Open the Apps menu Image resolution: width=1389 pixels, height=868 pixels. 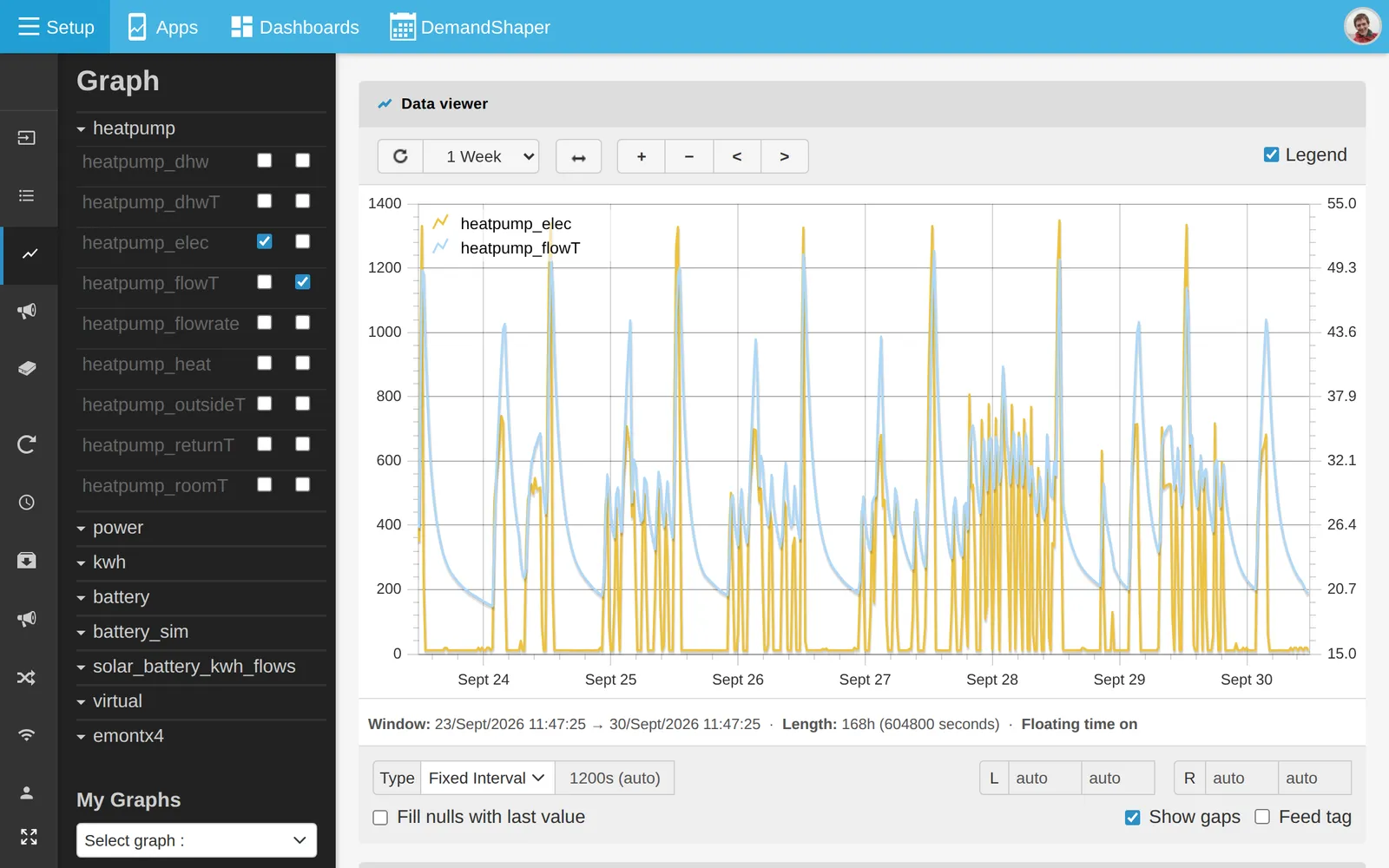163,27
